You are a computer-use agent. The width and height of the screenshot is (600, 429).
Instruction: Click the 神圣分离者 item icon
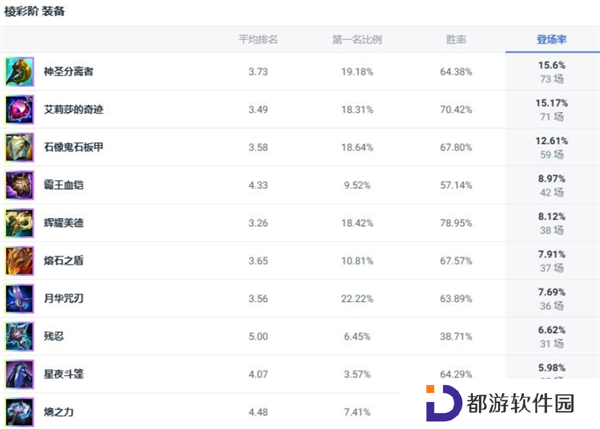click(20, 72)
